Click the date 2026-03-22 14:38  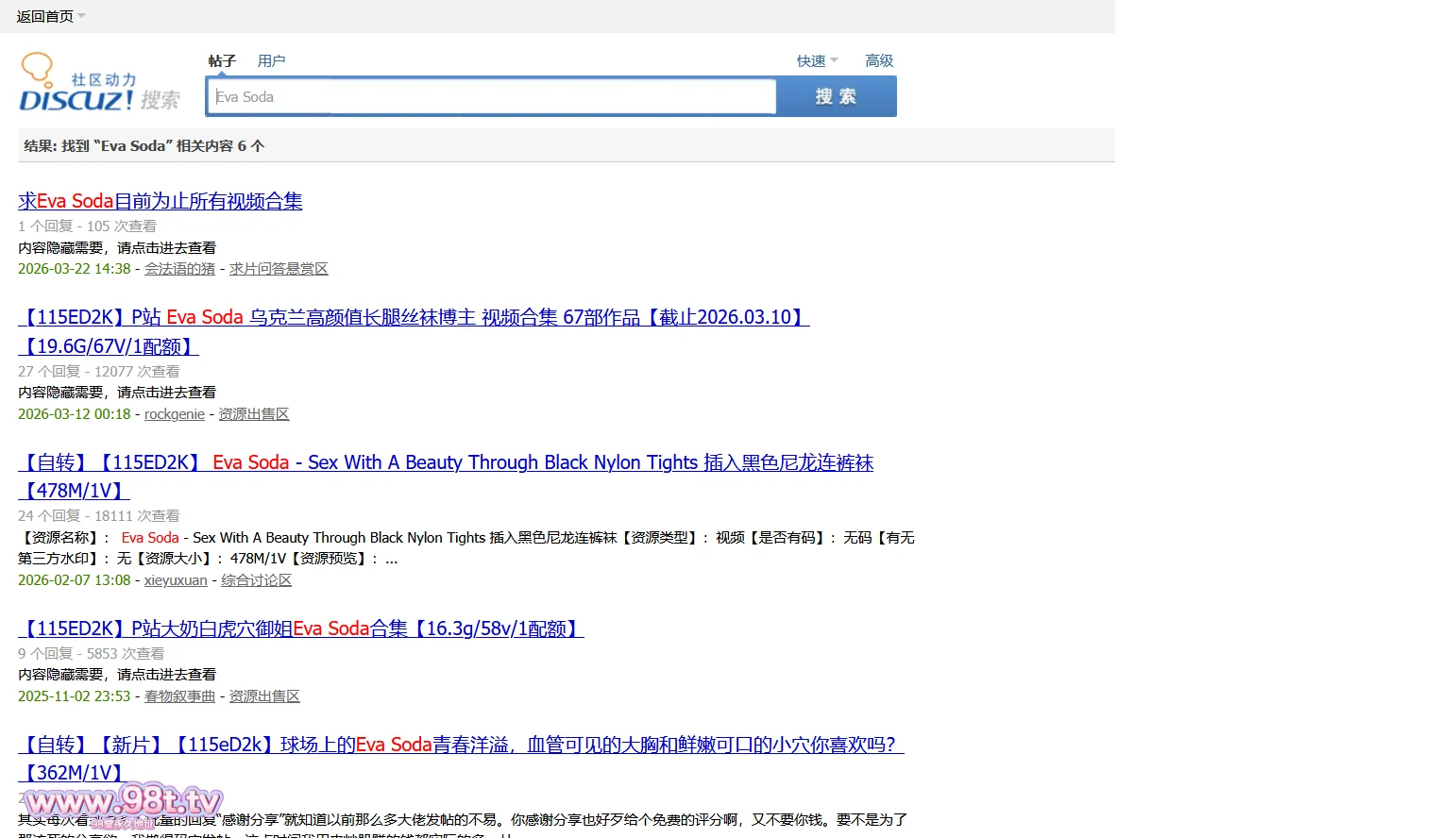pyautogui.click(x=75, y=269)
